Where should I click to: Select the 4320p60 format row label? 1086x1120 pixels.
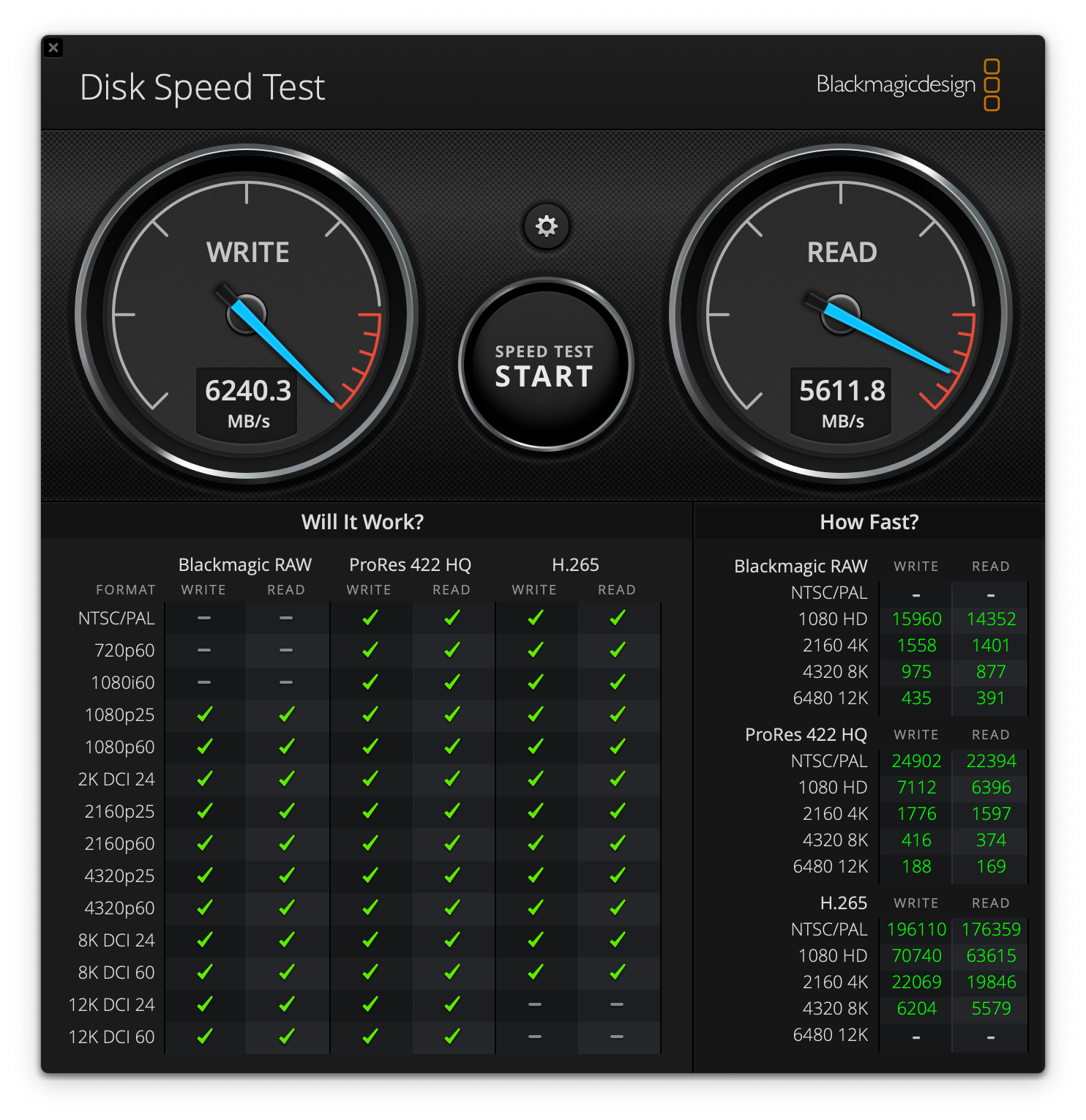[x=120, y=908]
